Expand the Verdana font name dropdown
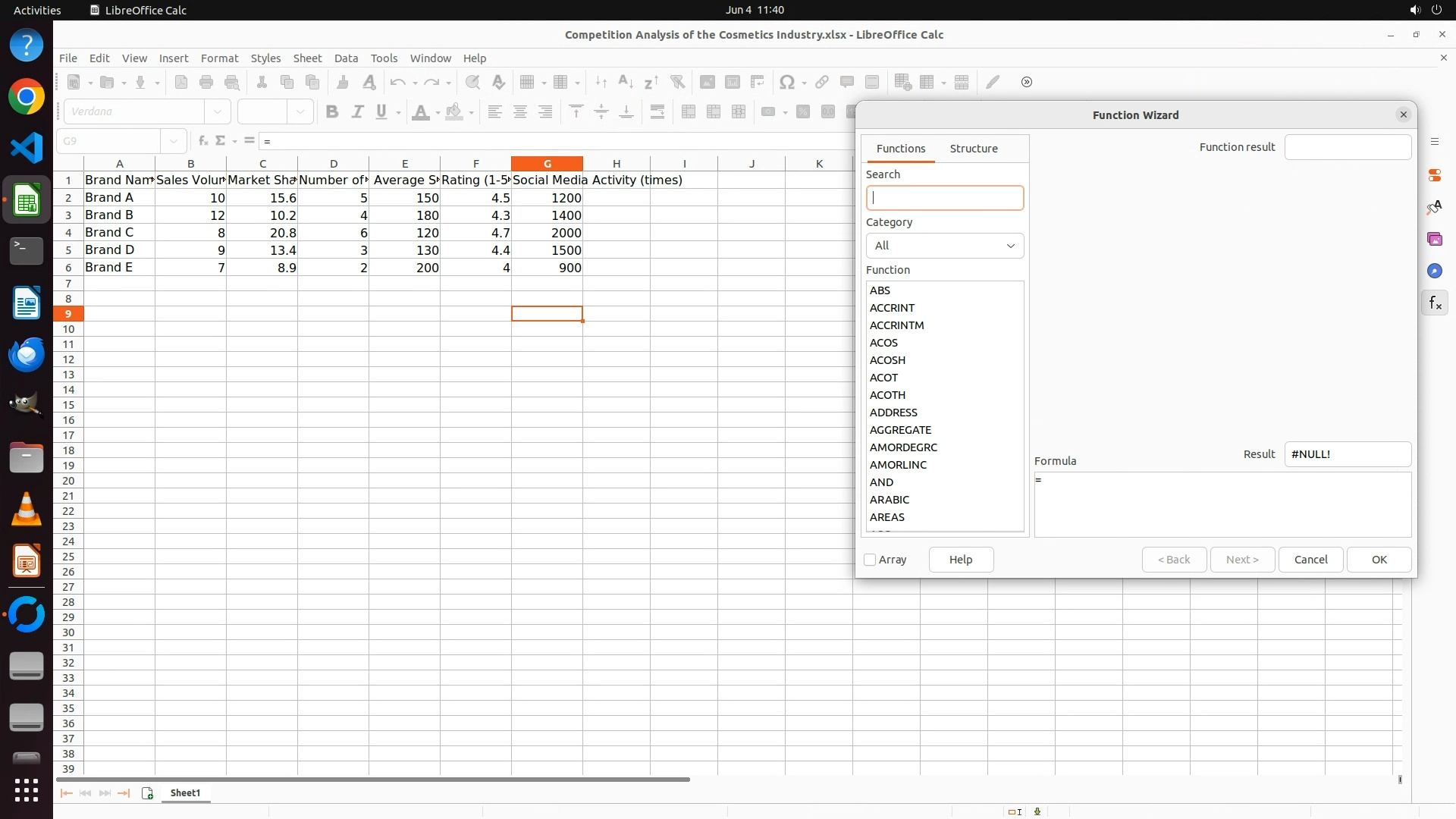Viewport: 1456px width, 819px height. pyautogui.click(x=218, y=111)
